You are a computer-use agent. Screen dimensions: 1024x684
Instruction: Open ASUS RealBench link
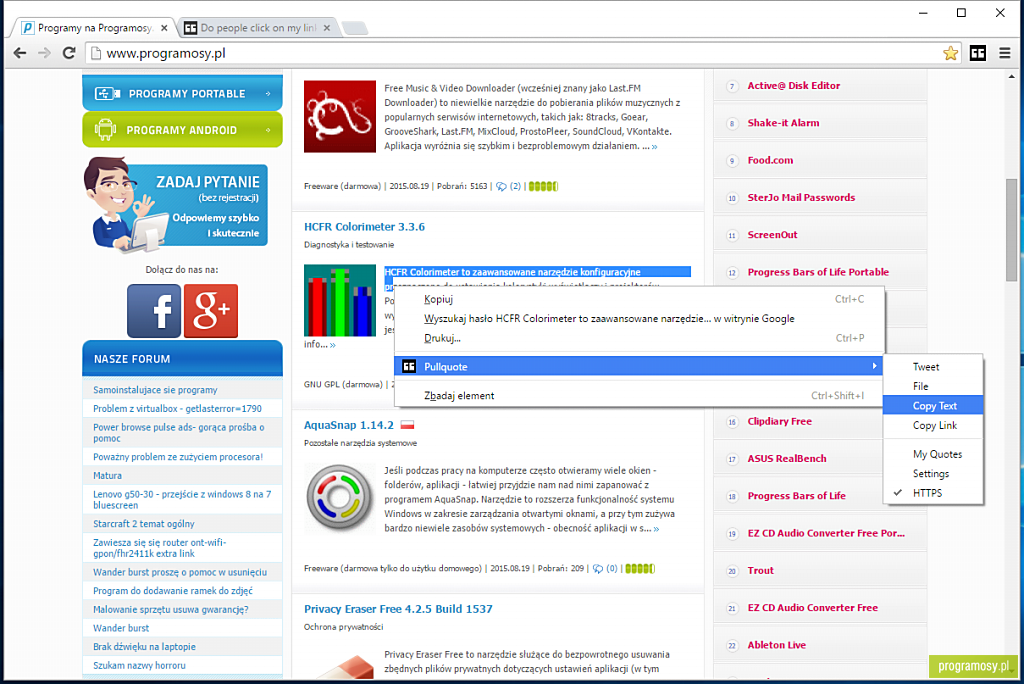[787, 459]
